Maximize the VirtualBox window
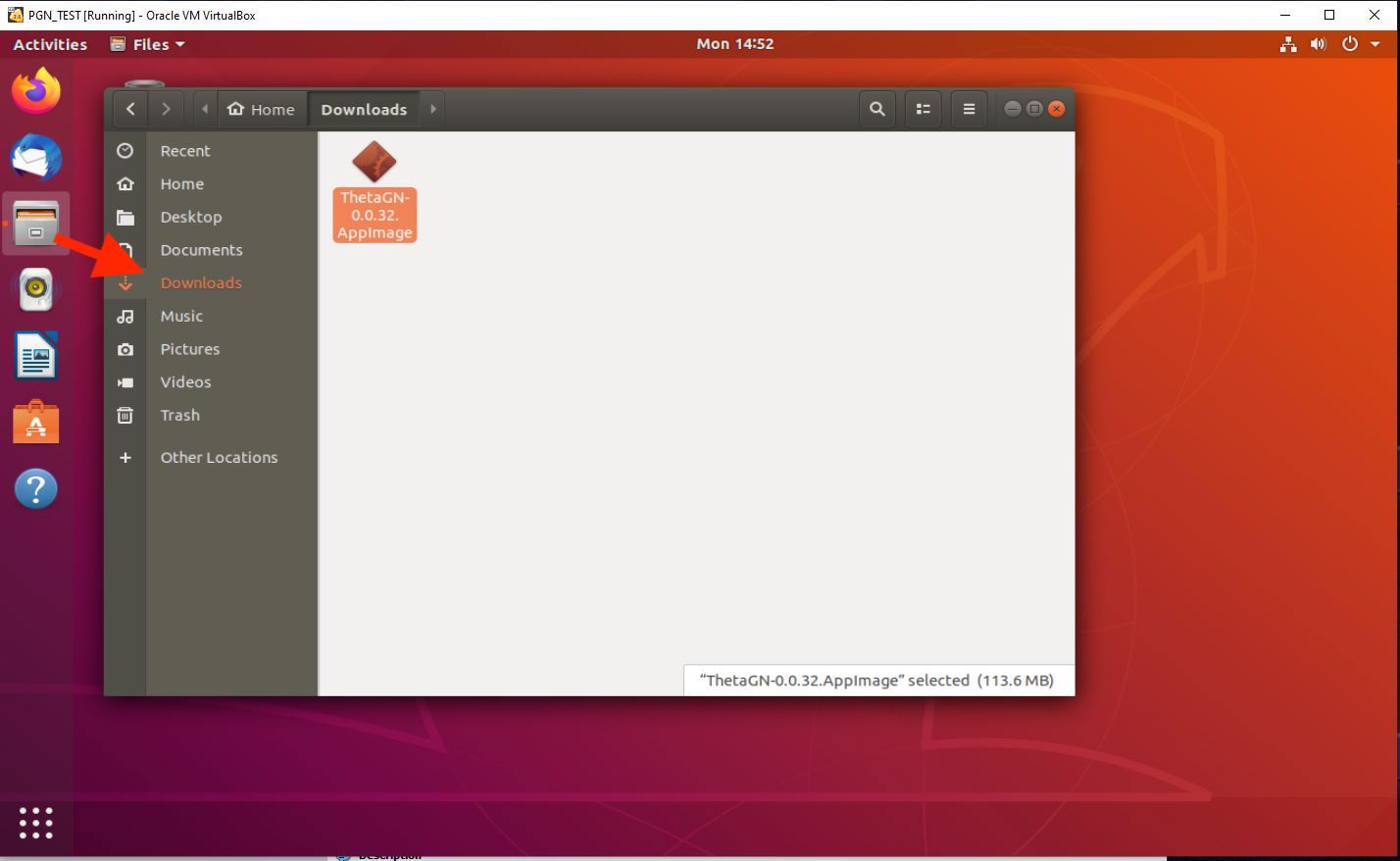The height and width of the screenshot is (861, 1400). tap(1329, 15)
